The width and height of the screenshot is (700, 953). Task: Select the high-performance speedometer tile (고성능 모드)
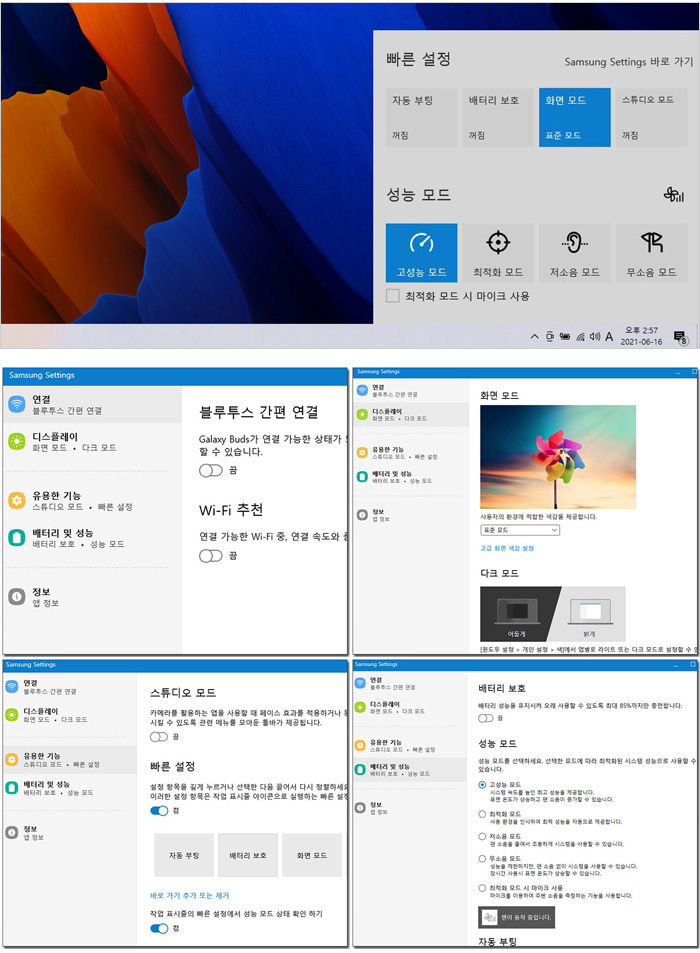(x=421, y=251)
